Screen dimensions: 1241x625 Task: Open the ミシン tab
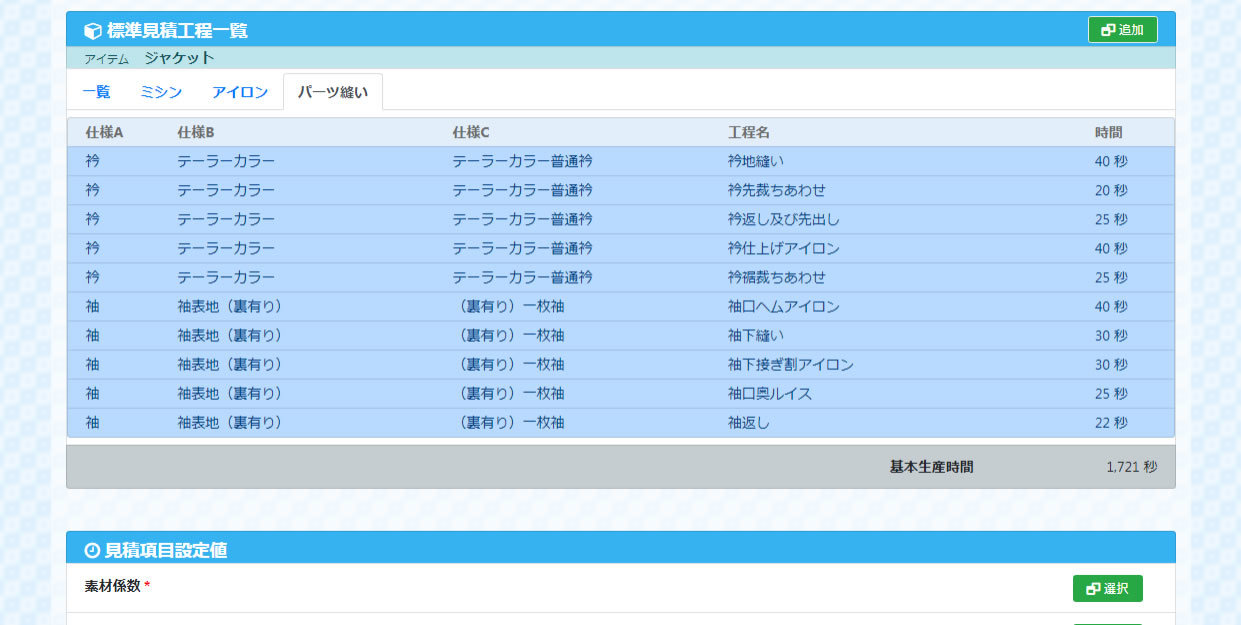161,92
